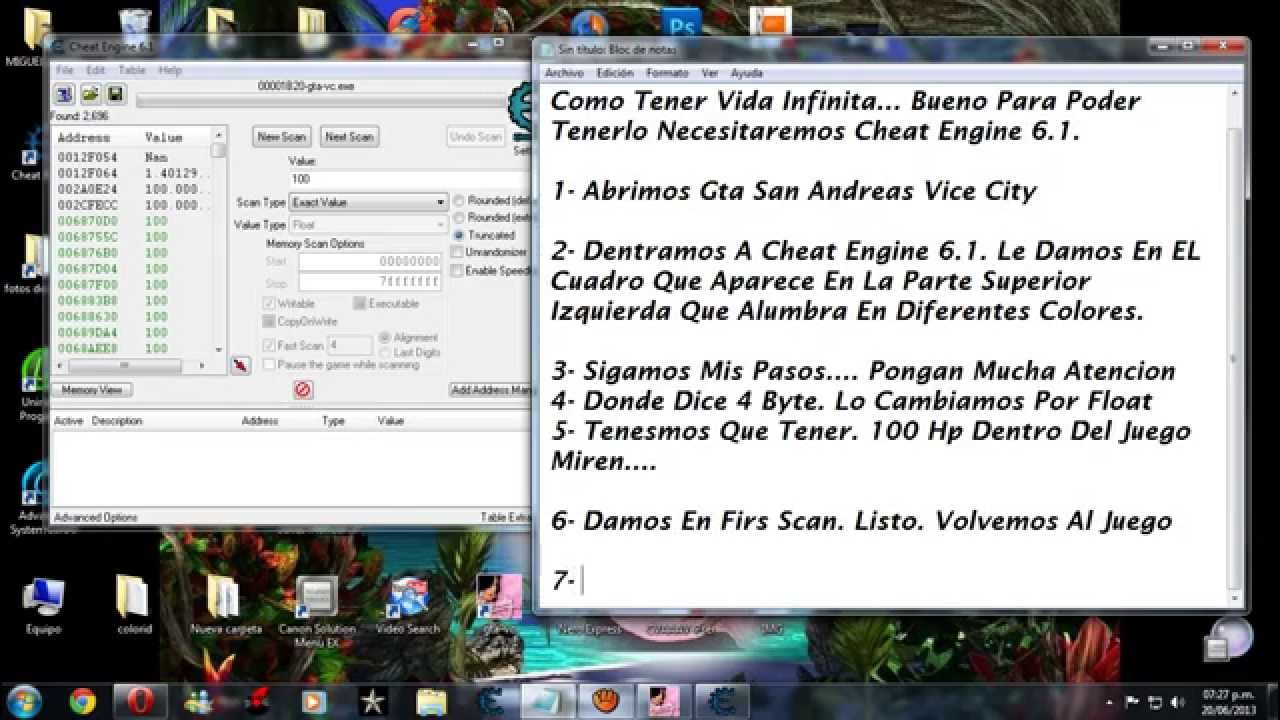Check Pause the game while scanning

point(268,365)
